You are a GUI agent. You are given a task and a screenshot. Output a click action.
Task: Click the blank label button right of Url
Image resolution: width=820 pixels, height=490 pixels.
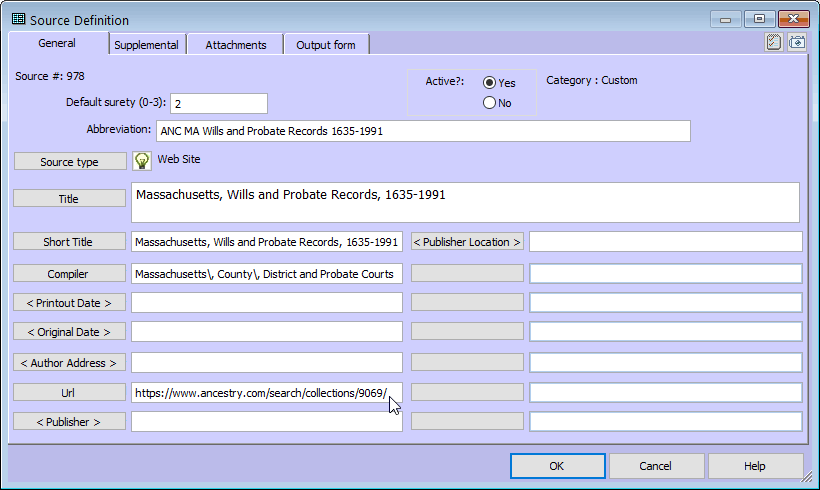(467, 392)
